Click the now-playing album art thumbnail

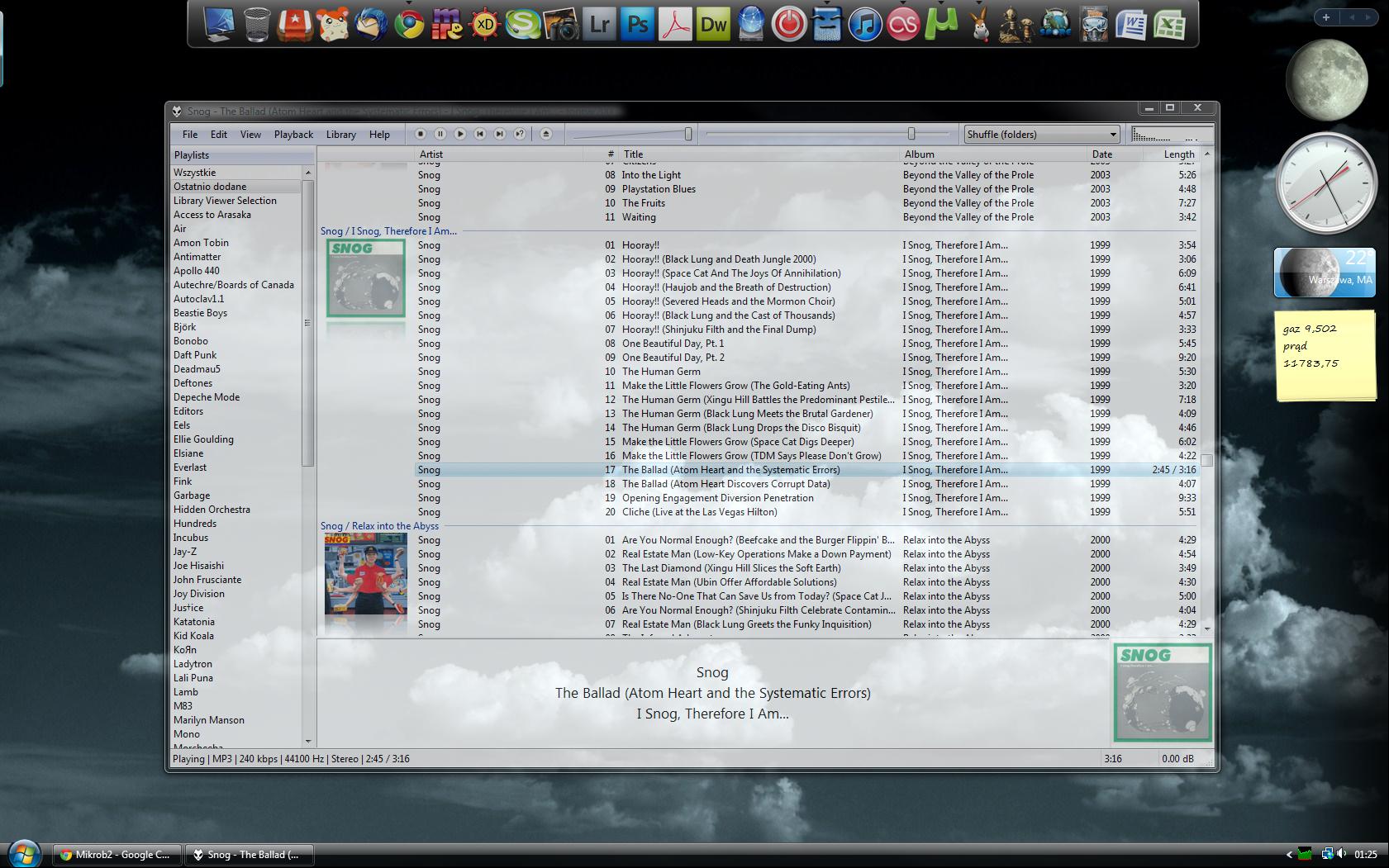[1163, 693]
